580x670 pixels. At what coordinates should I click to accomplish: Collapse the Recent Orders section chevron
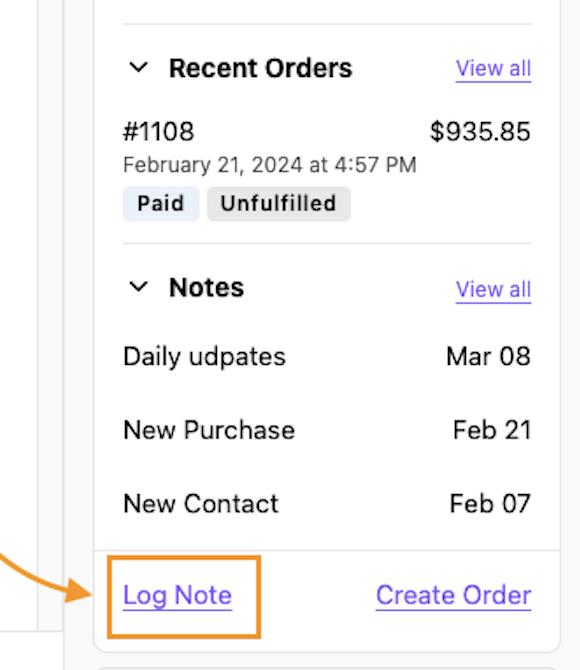click(x=138, y=68)
